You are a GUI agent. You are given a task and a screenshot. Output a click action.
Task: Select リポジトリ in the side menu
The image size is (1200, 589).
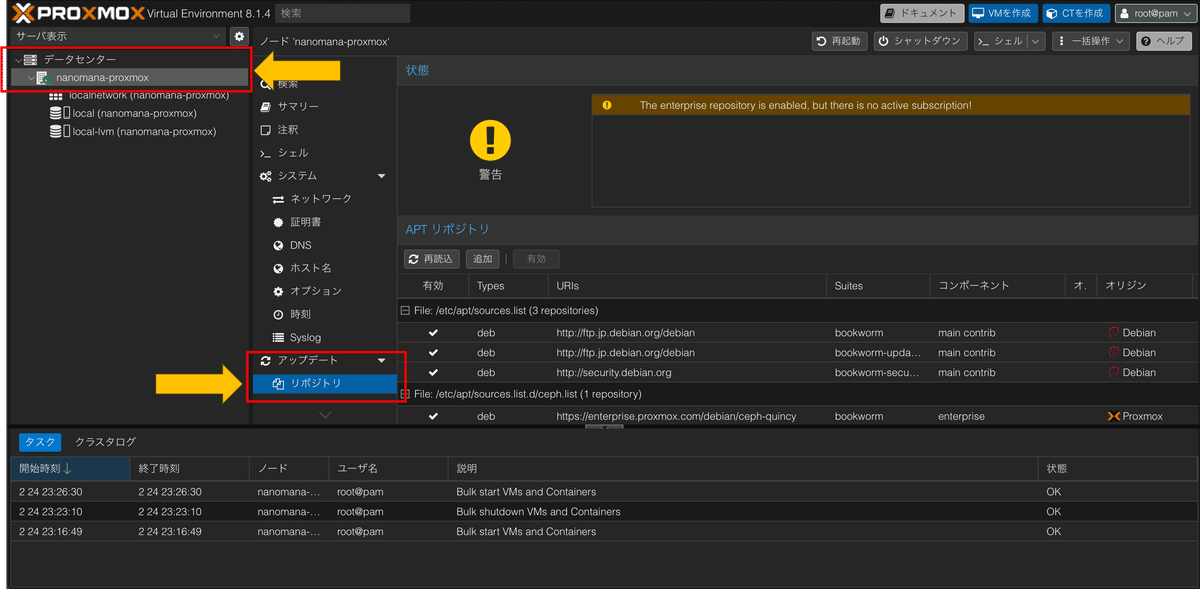click(x=325, y=383)
